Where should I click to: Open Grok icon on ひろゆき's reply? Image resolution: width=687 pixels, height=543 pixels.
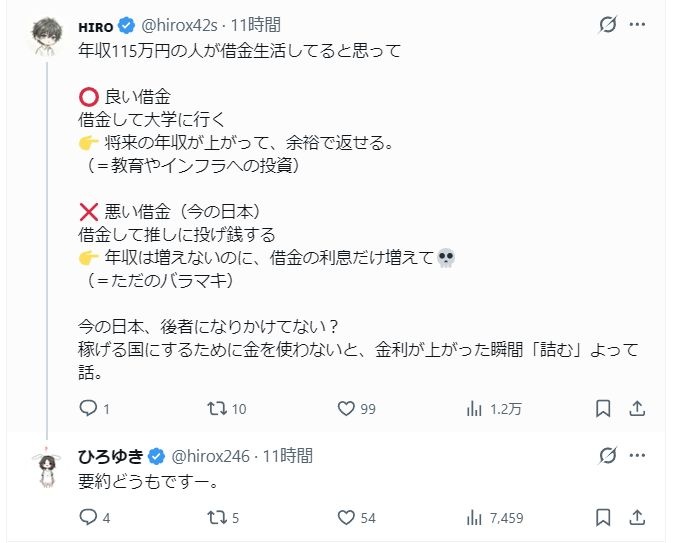pos(606,456)
